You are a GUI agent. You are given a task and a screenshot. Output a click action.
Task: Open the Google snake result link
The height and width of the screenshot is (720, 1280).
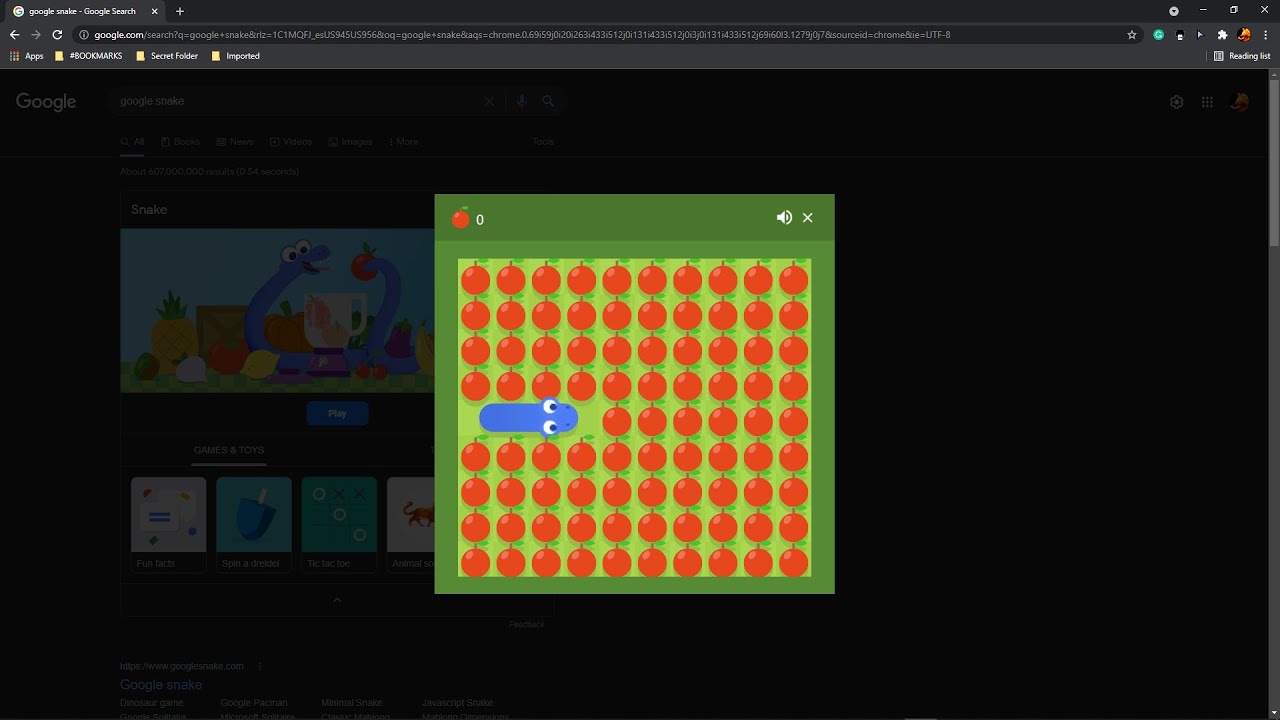(161, 685)
